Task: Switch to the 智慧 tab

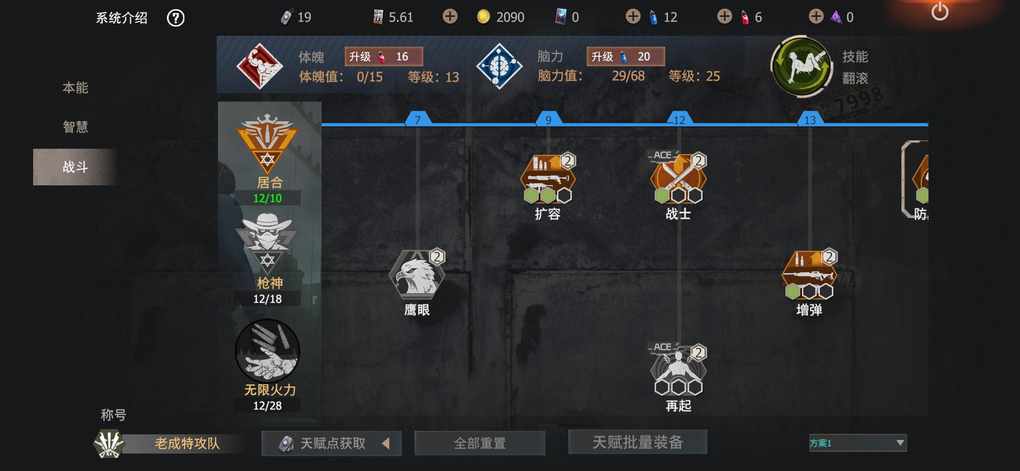Action: pos(75,128)
